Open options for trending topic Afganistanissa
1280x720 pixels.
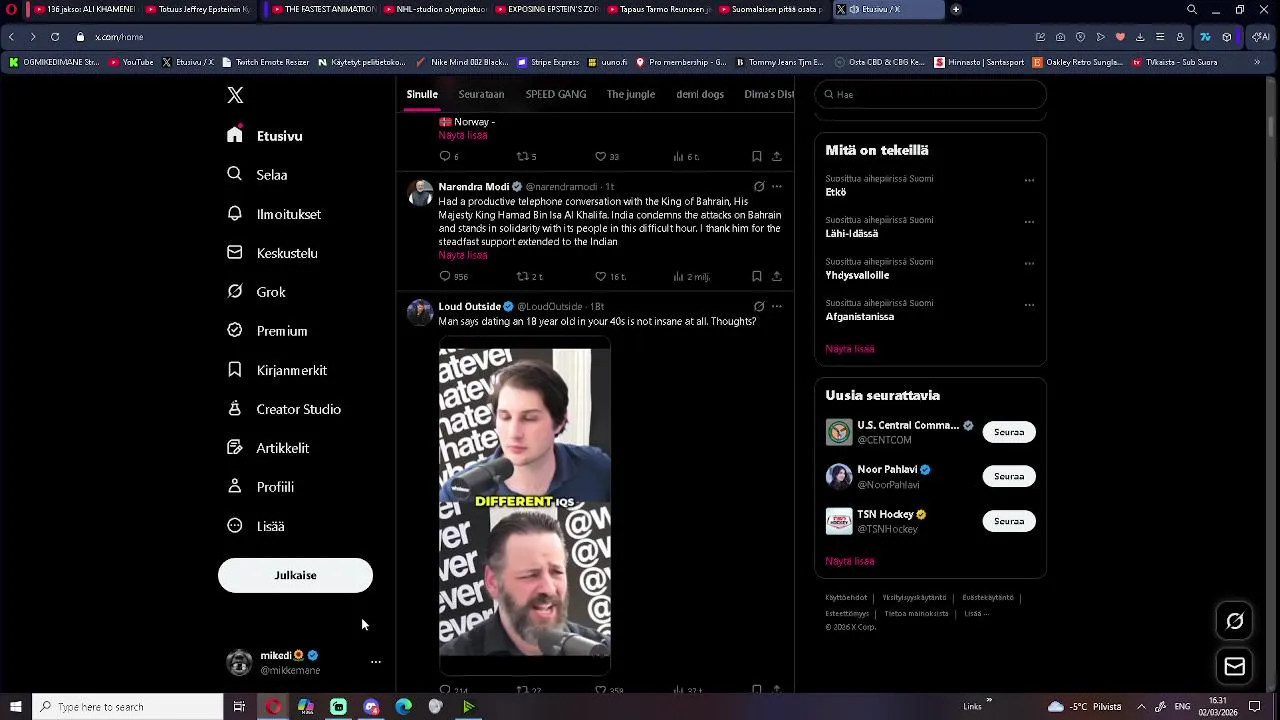point(1029,305)
